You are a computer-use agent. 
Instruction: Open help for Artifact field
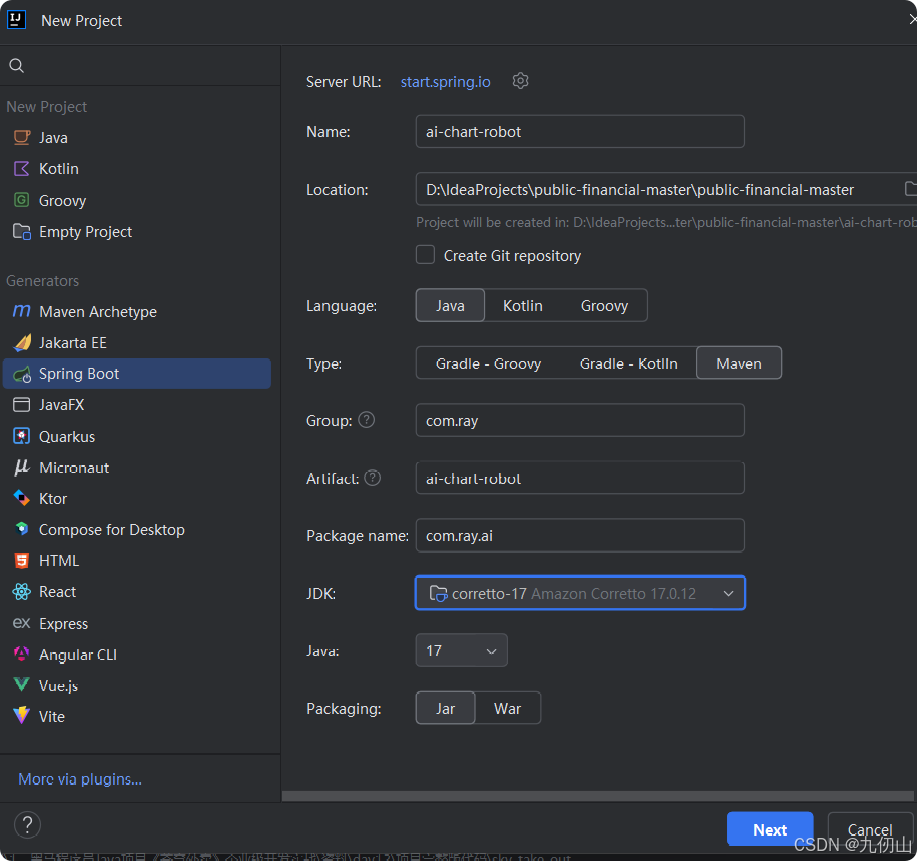pos(373,478)
